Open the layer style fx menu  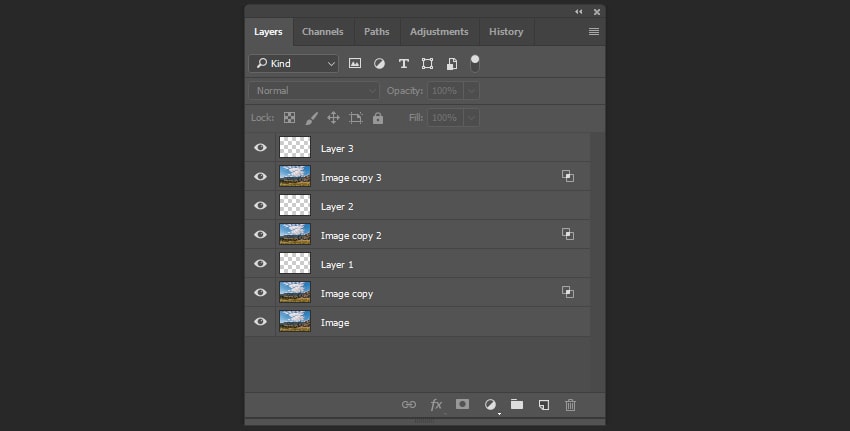pyautogui.click(x=436, y=405)
